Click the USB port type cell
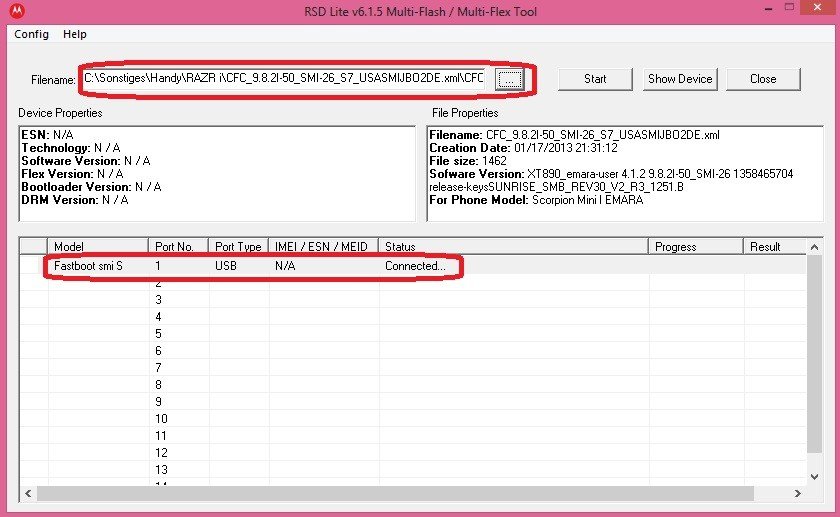This screenshot has height=517, width=840. coord(226,266)
